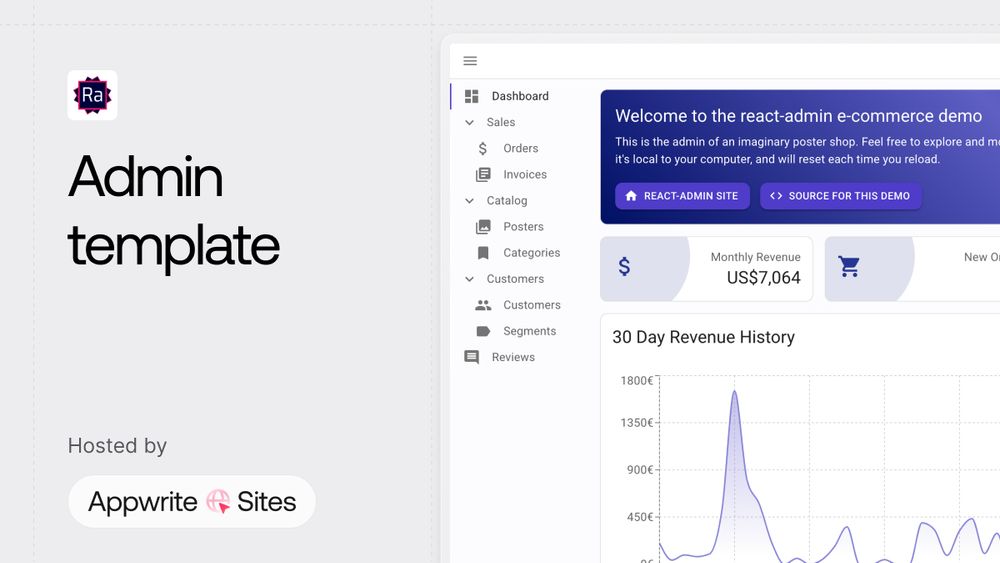Click the Dashboard grid icon
1000x563 pixels.
coord(471,96)
